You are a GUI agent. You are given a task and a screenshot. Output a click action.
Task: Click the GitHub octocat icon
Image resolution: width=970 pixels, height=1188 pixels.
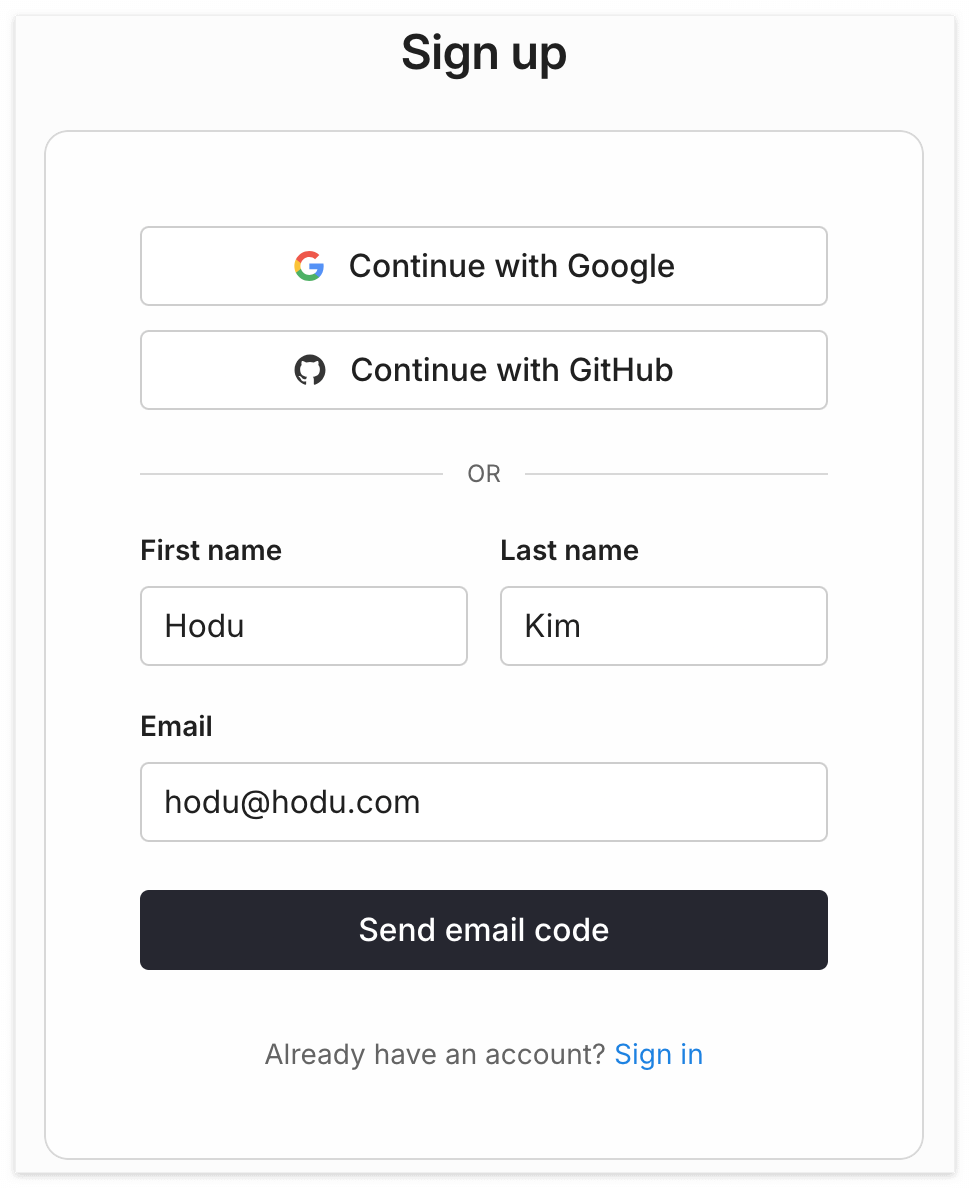pyautogui.click(x=310, y=370)
